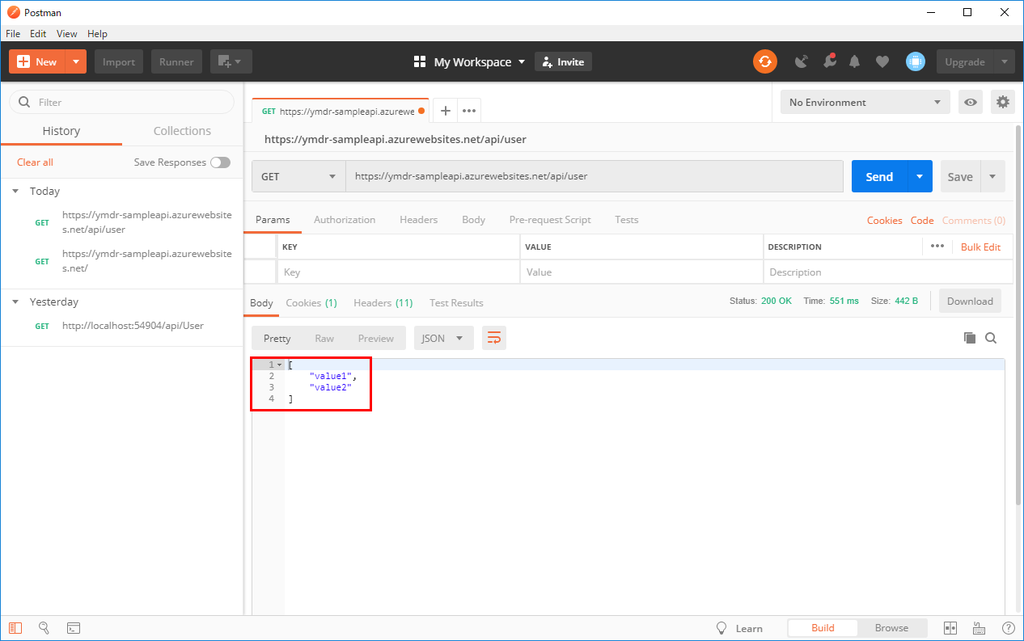
Task: Collapse the Yesterday history group
Action: (x=16, y=302)
